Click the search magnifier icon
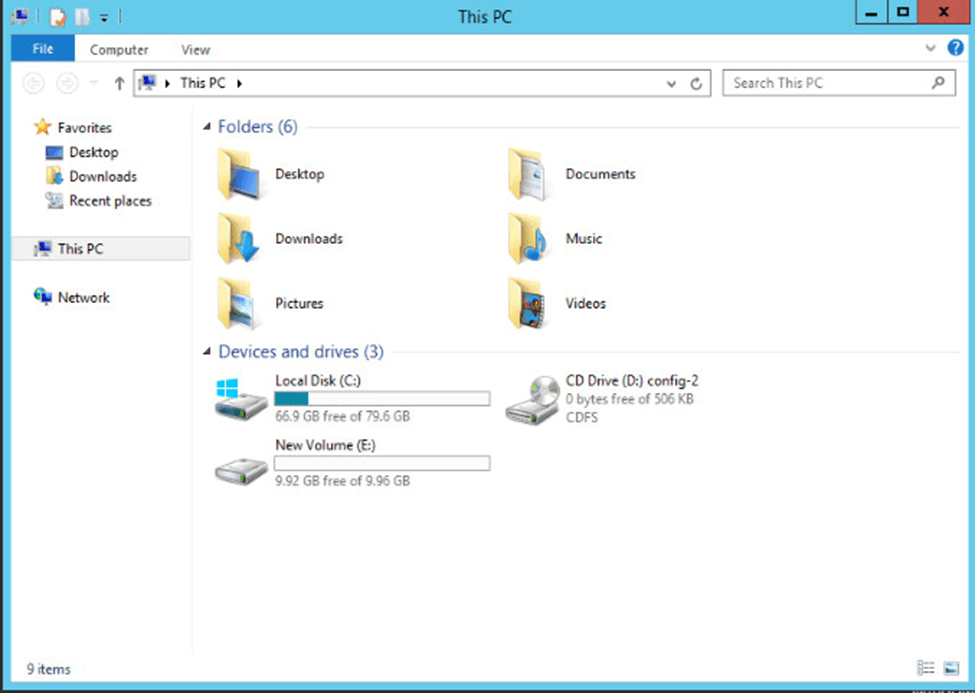The image size is (975, 693). (938, 82)
